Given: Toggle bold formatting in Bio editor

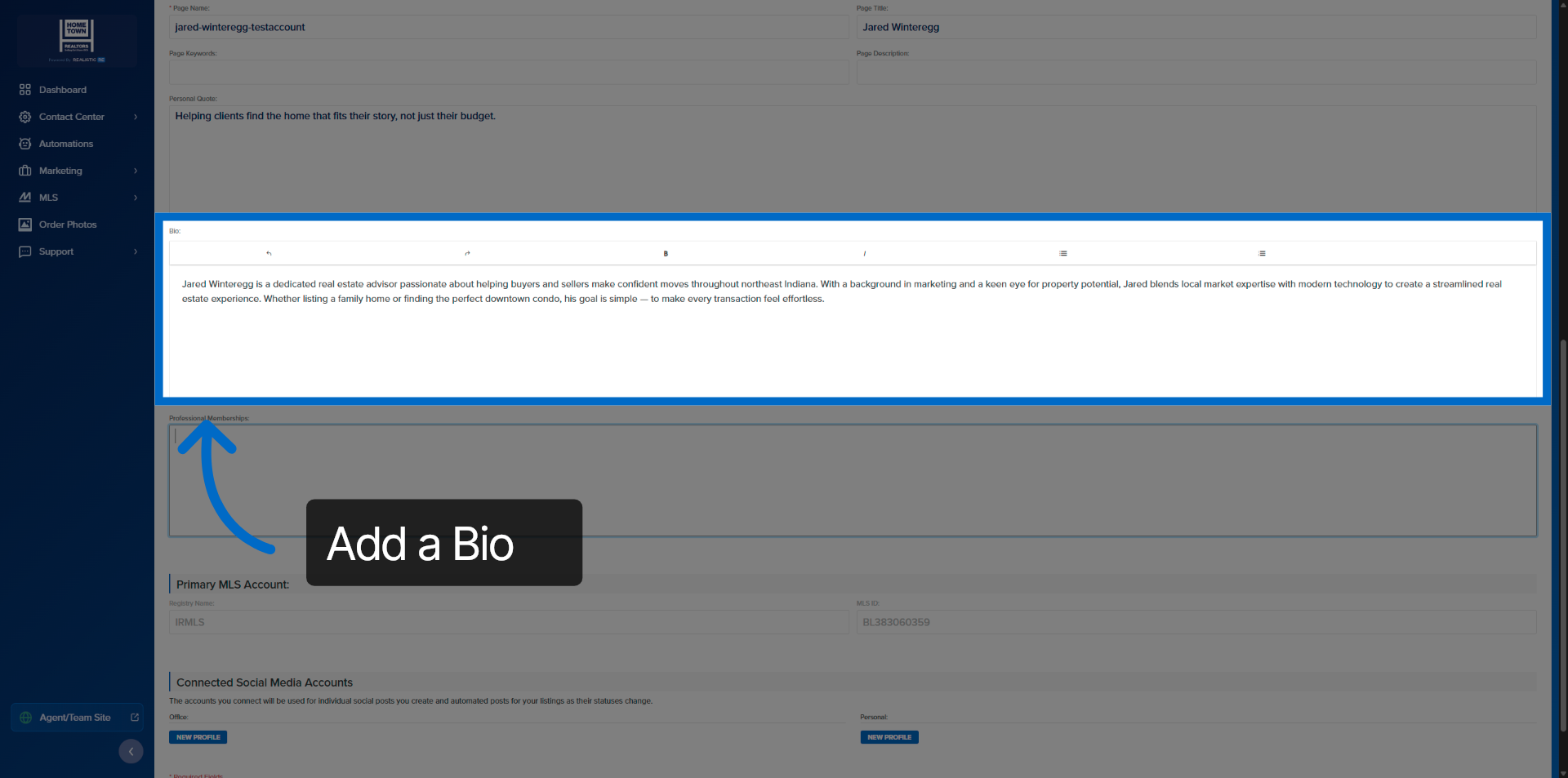Looking at the screenshot, I should coord(666,253).
